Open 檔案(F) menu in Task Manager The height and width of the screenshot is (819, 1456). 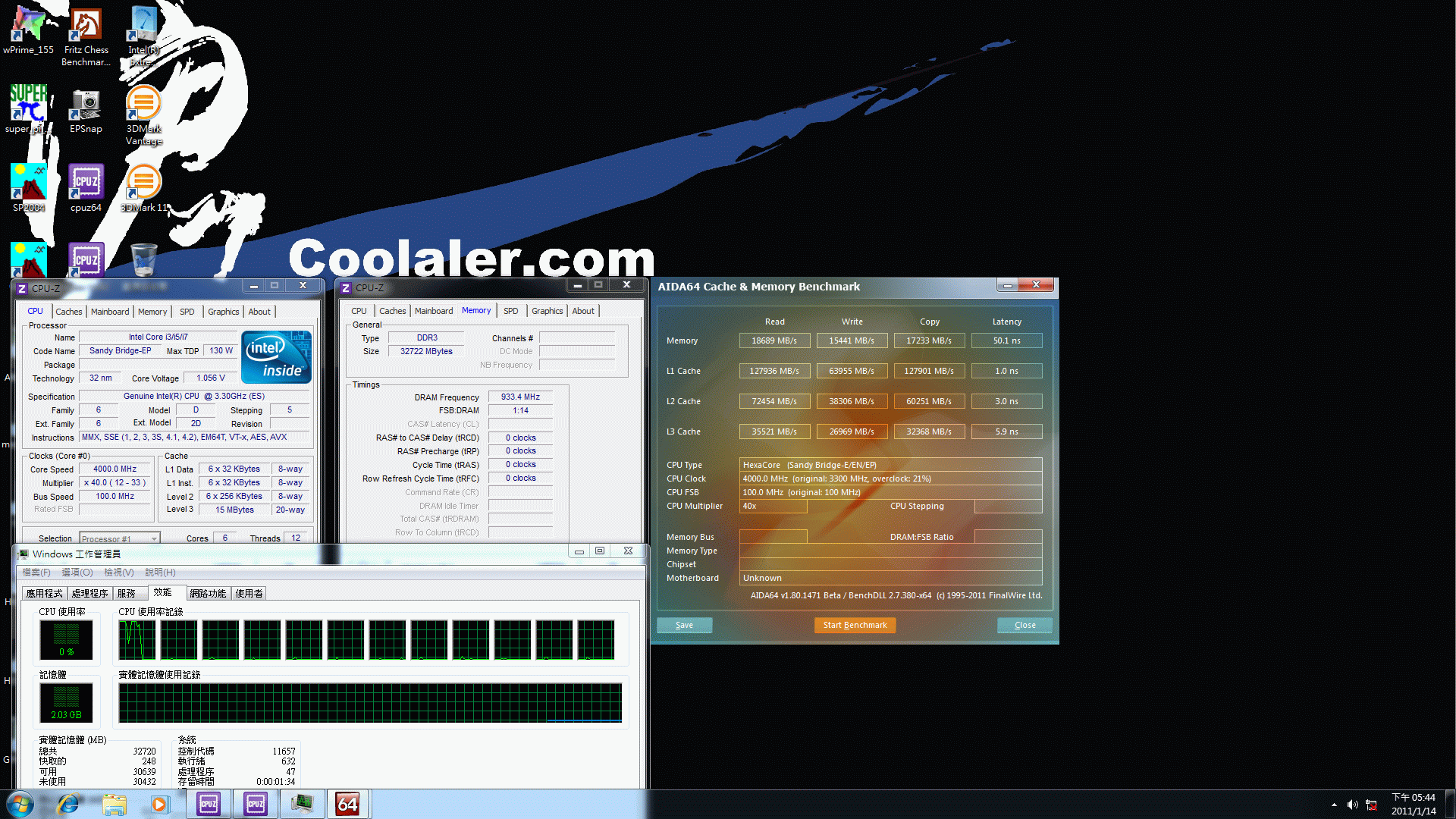(36, 573)
